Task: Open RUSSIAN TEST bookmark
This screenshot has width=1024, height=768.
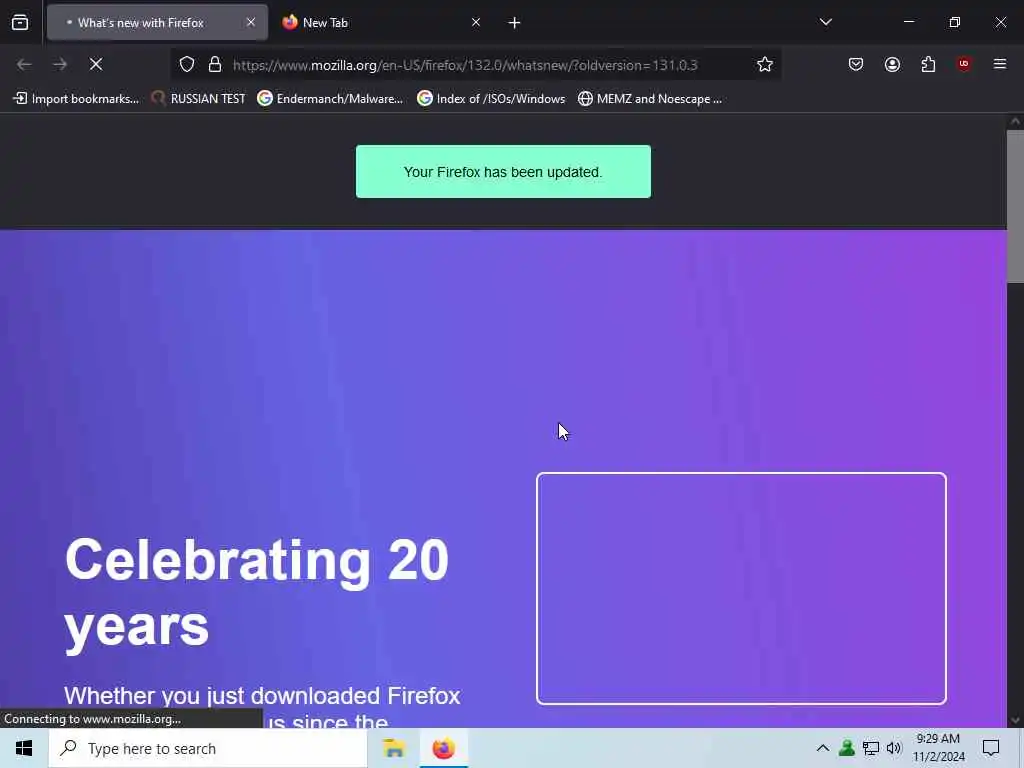Action: (x=198, y=99)
